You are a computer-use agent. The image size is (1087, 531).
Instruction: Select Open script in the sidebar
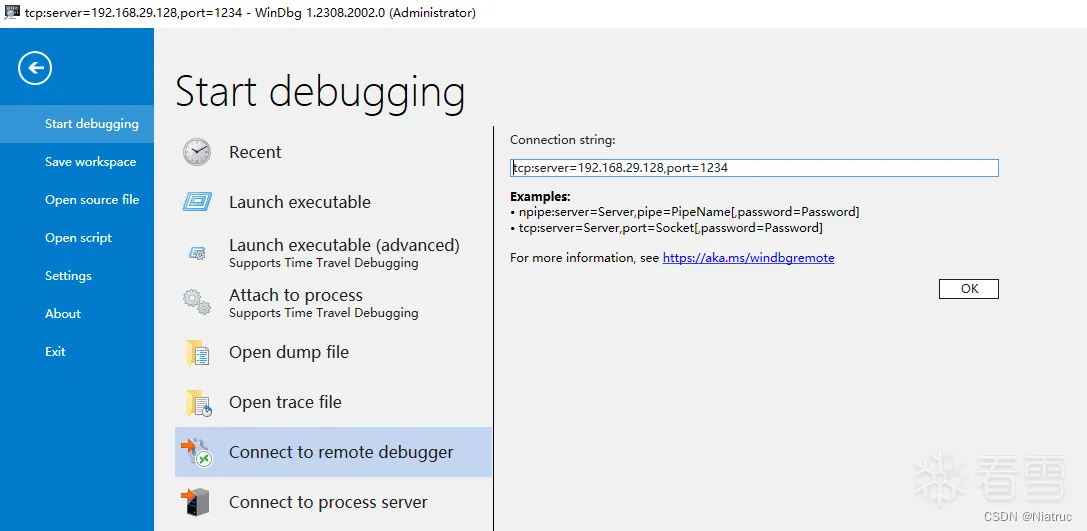tap(77, 238)
